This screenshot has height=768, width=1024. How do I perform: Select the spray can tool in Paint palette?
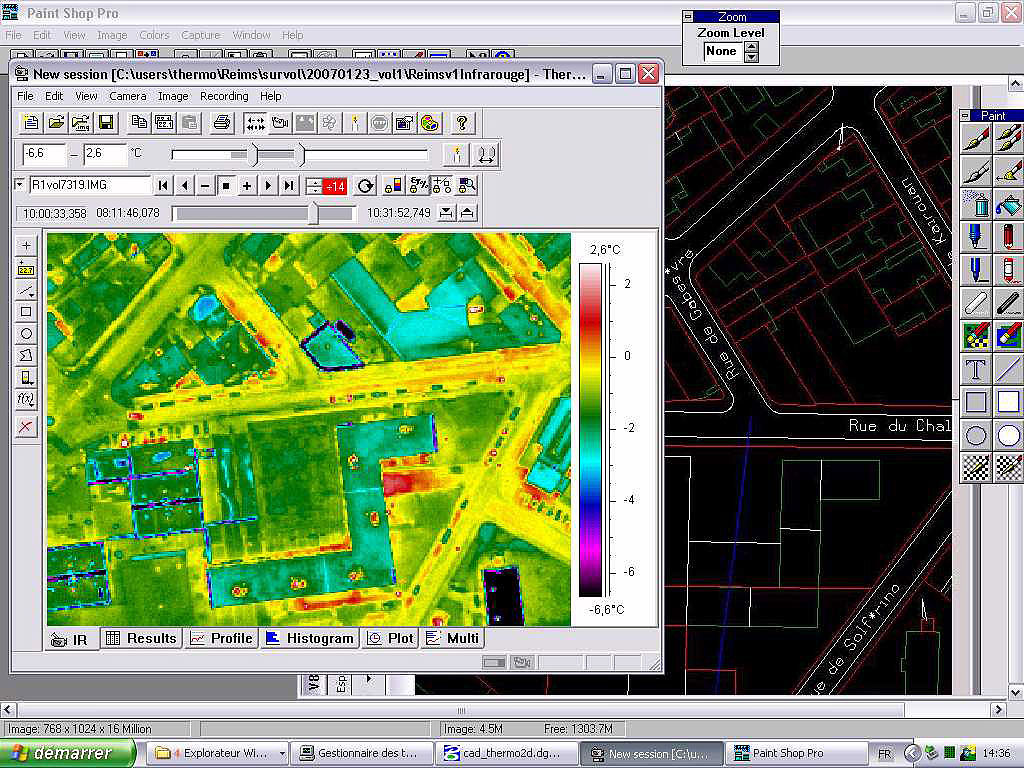click(976, 204)
